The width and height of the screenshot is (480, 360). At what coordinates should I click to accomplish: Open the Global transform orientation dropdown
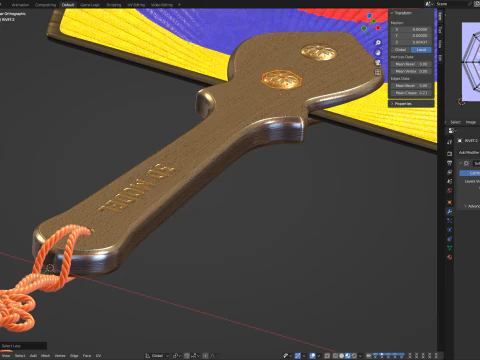tap(157, 356)
